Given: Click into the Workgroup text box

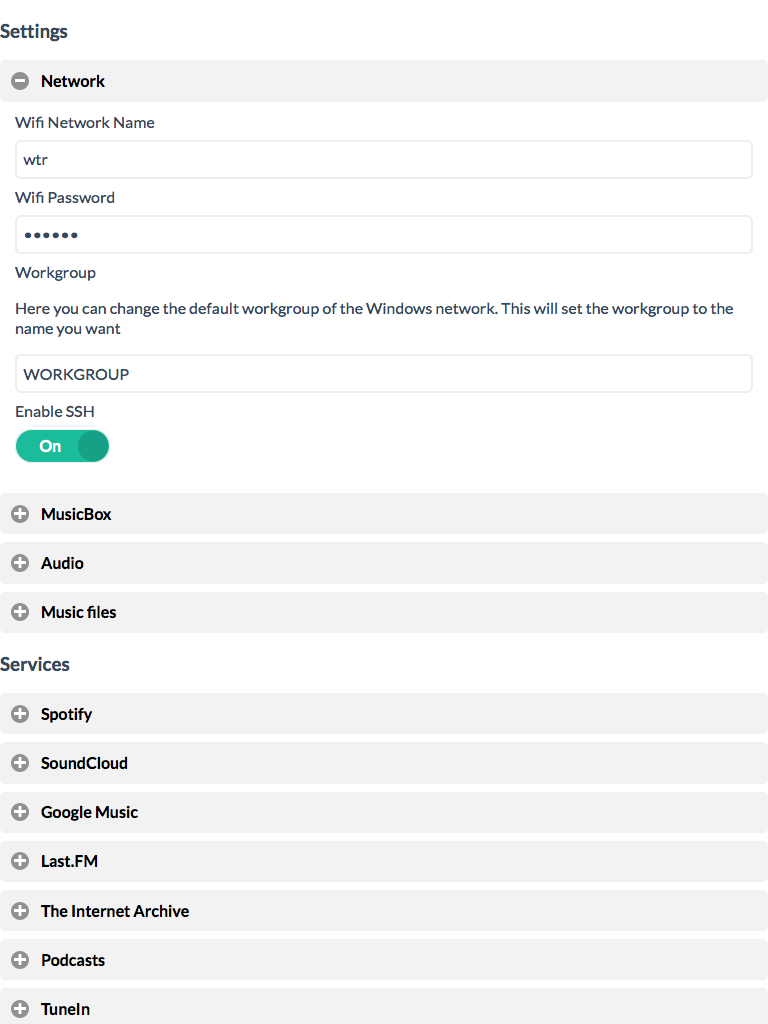Looking at the screenshot, I should point(384,374).
